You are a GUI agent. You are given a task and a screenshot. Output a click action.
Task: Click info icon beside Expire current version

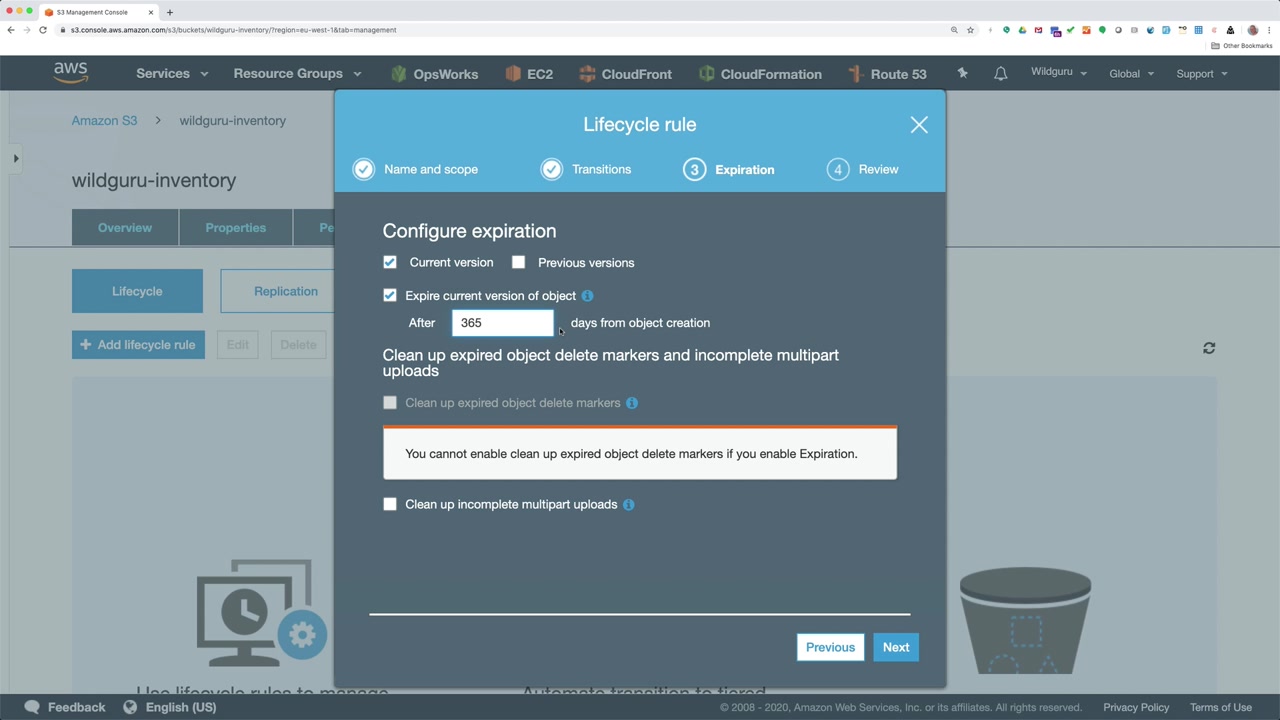pos(588,296)
